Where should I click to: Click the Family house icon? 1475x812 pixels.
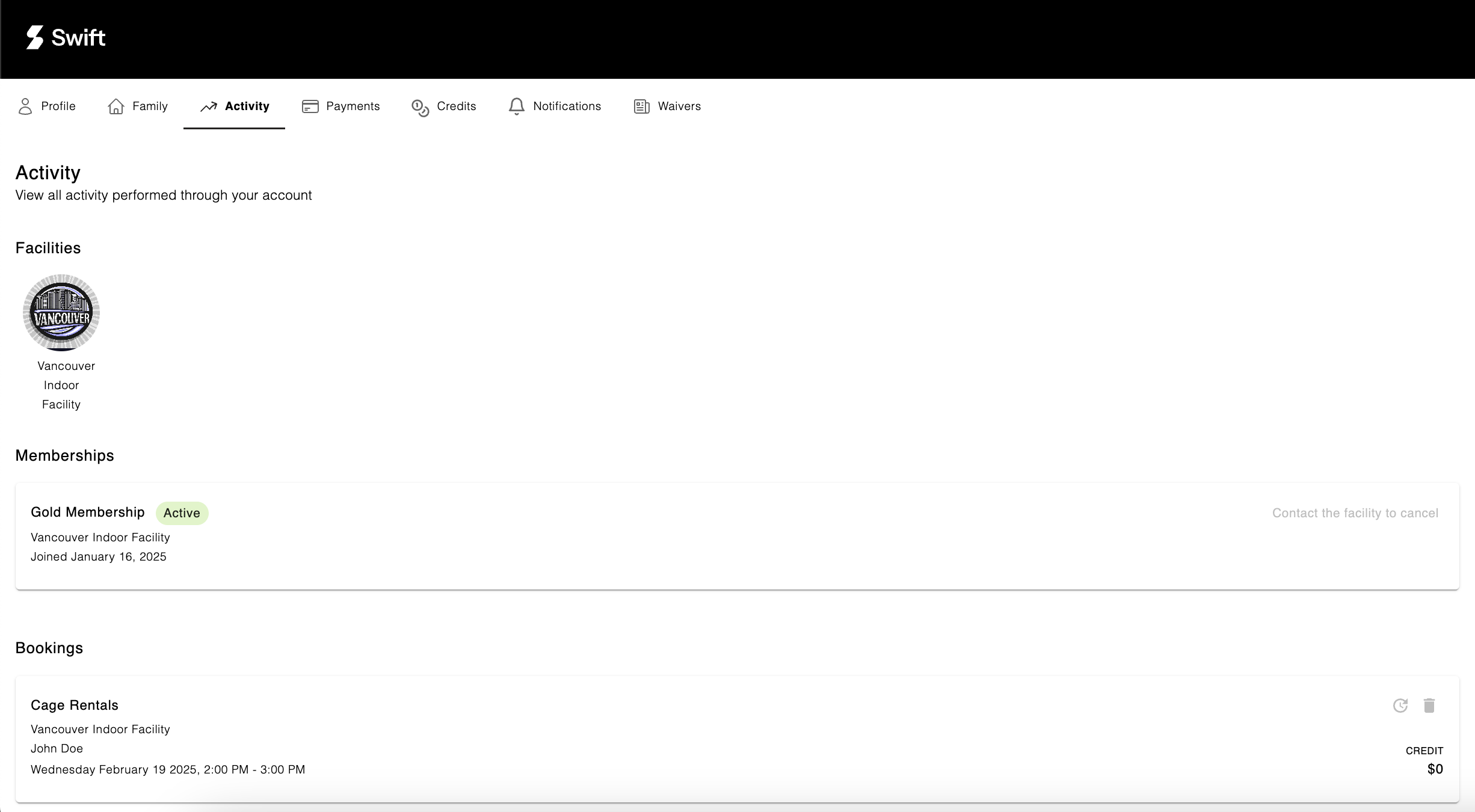click(x=115, y=106)
